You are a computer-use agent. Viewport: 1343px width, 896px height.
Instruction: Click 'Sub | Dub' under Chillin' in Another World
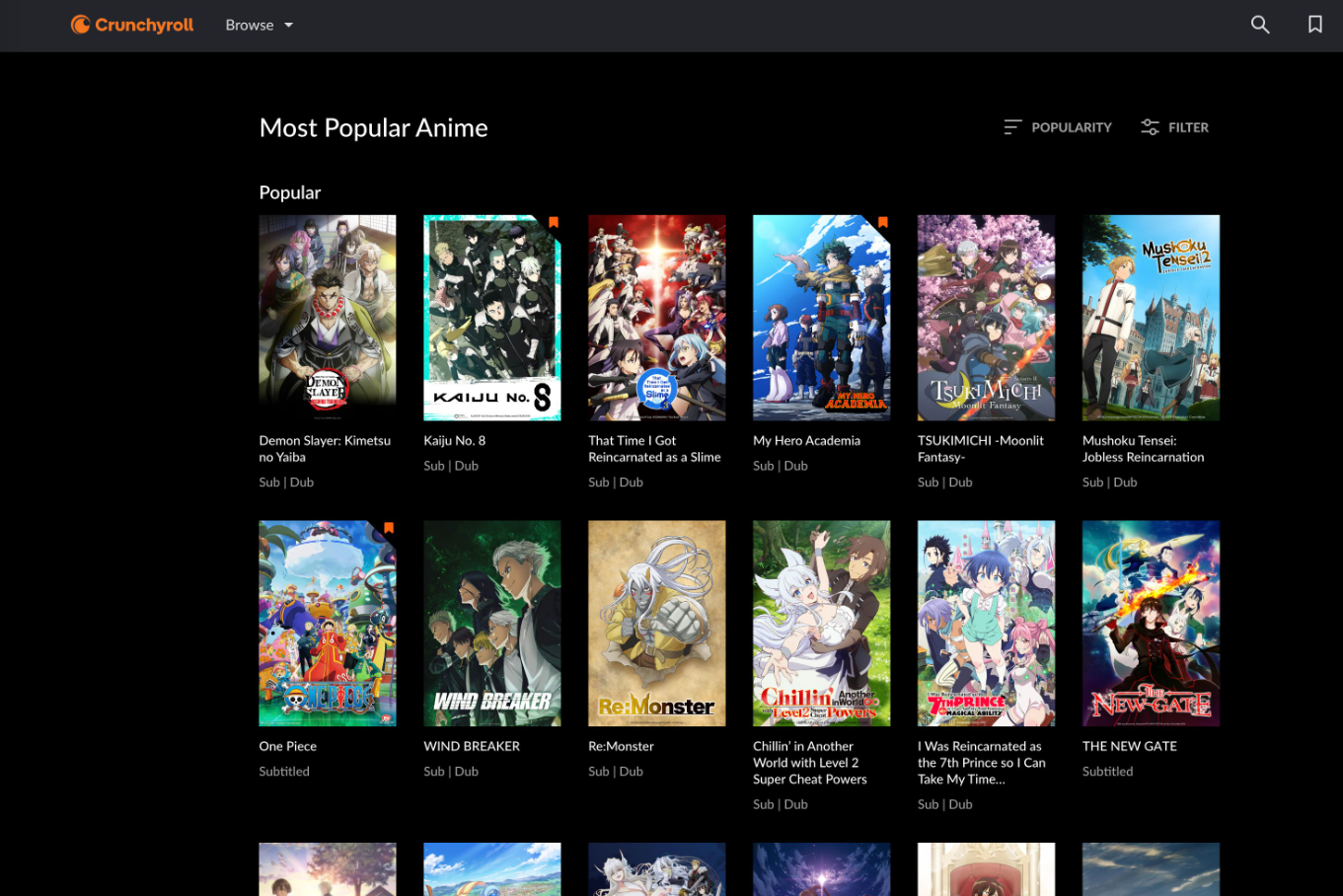tap(781, 804)
